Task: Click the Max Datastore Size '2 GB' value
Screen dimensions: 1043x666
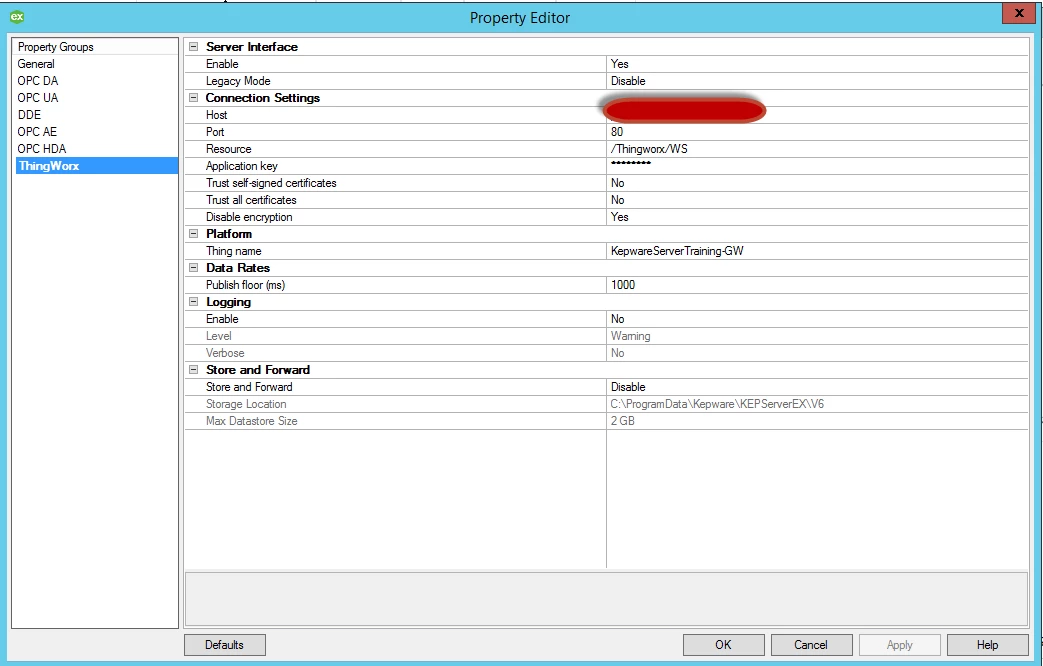Action: (818, 420)
